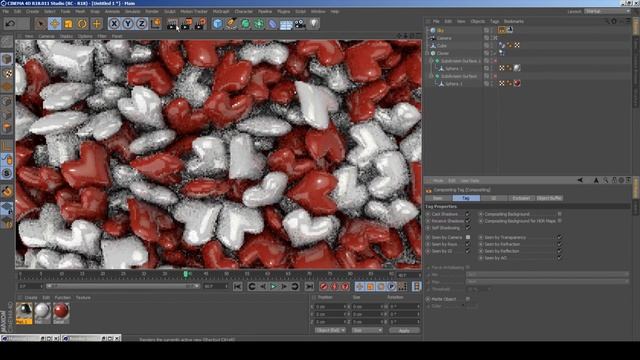Enable Seen by Camera checkbox
The width and height of the screenshot is (640, 360).
pos(468,237)
